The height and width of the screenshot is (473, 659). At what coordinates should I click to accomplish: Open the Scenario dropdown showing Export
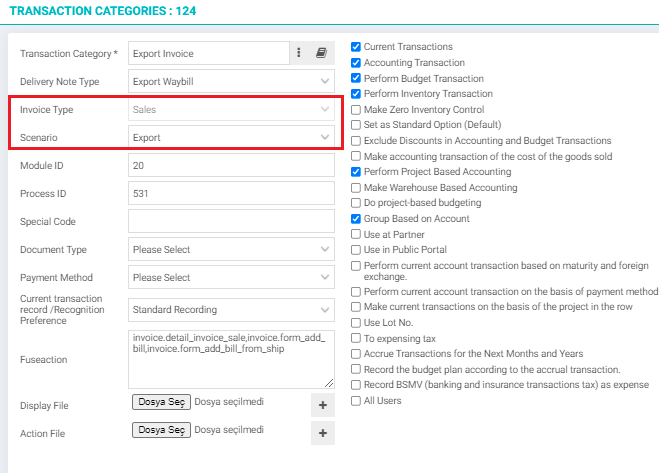(x=232, y=137)
